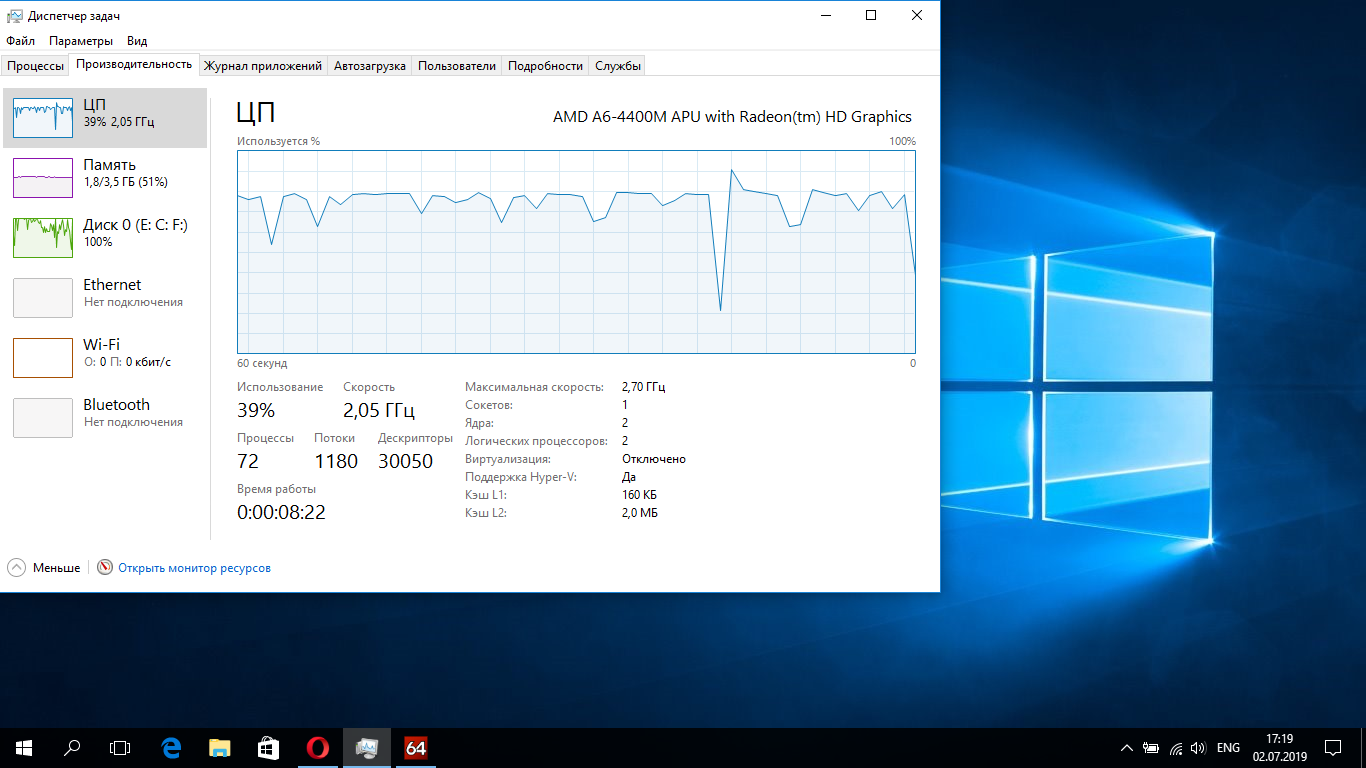Minimize the Диспетчер задач window

coord(825,15)
